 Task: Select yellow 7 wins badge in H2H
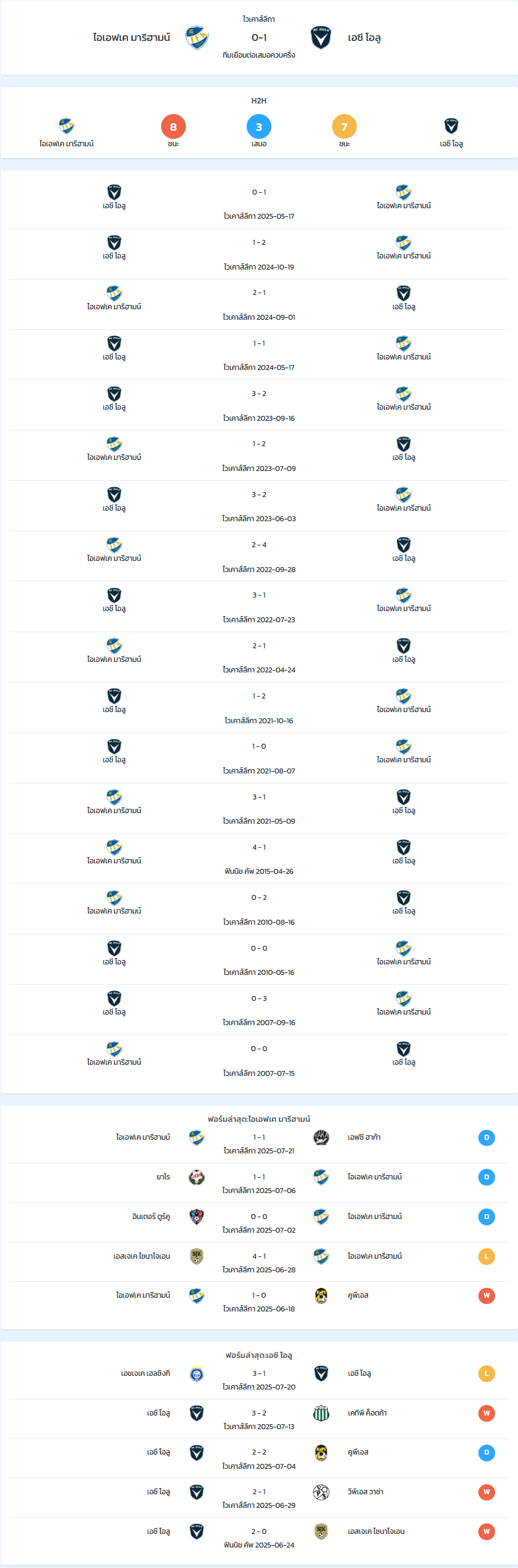(x=345, y=126)
